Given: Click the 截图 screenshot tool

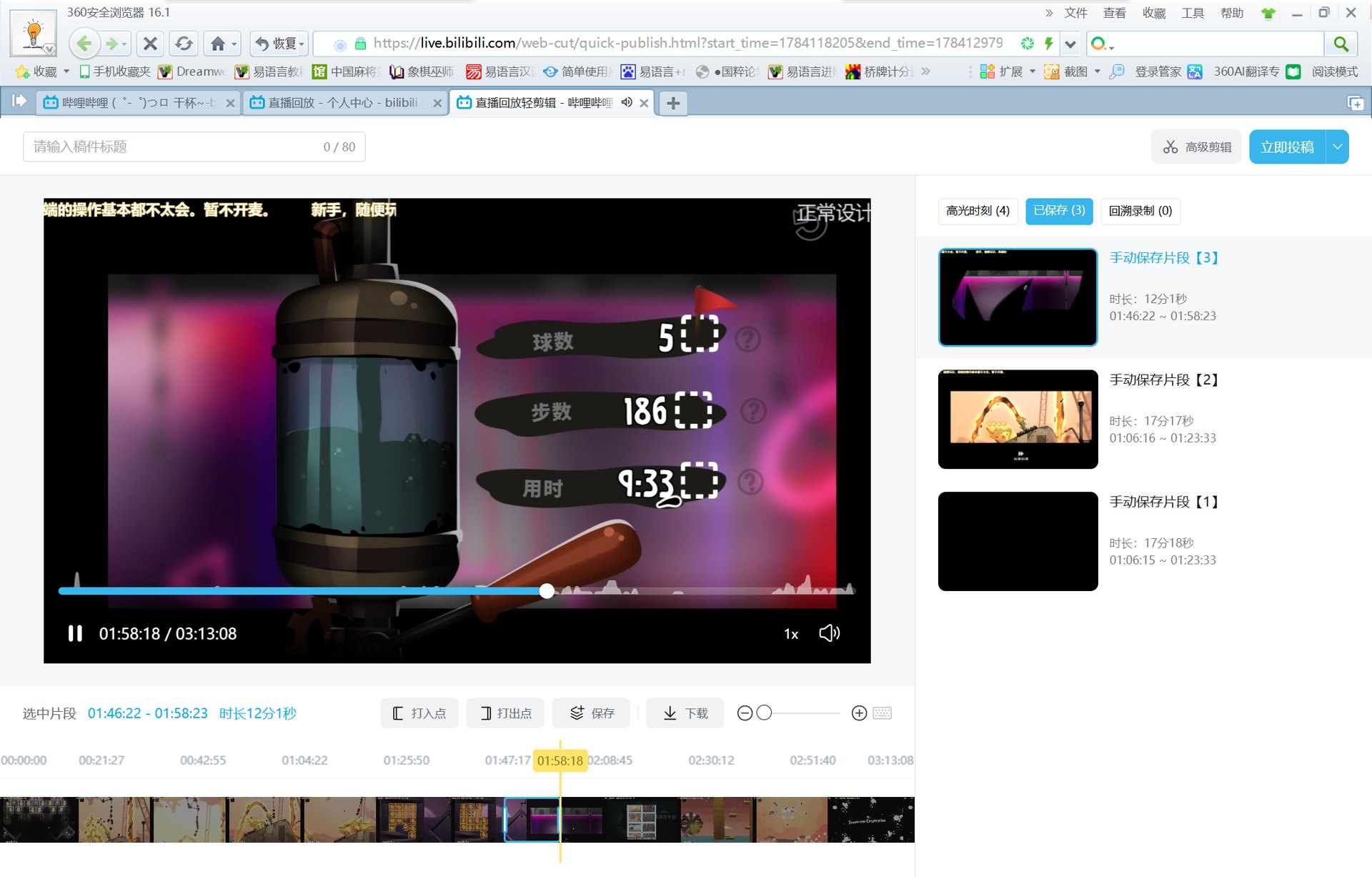Looking at the screenshot, I should click(1066, 71).
